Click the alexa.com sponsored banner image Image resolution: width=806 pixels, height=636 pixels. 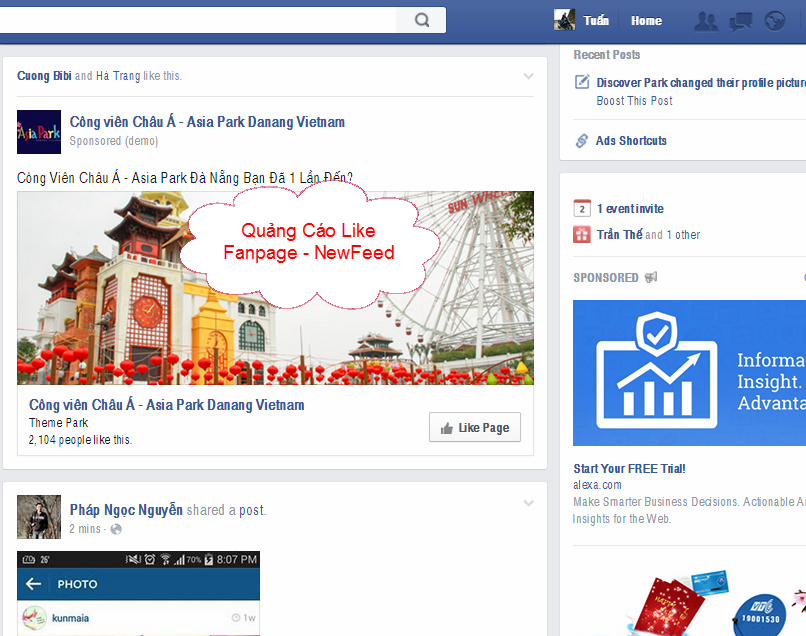click(x=689, y=373)
